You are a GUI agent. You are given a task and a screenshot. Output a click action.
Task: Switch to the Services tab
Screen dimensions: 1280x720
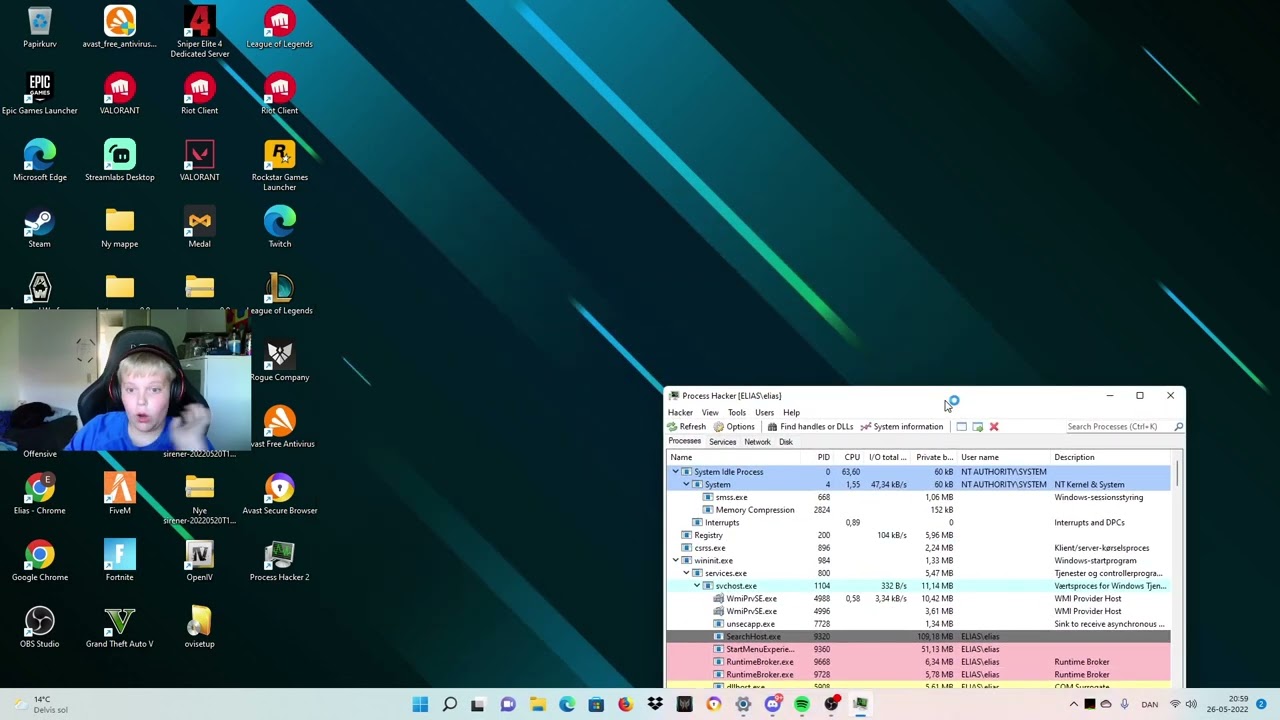click(x=722, y=442)
